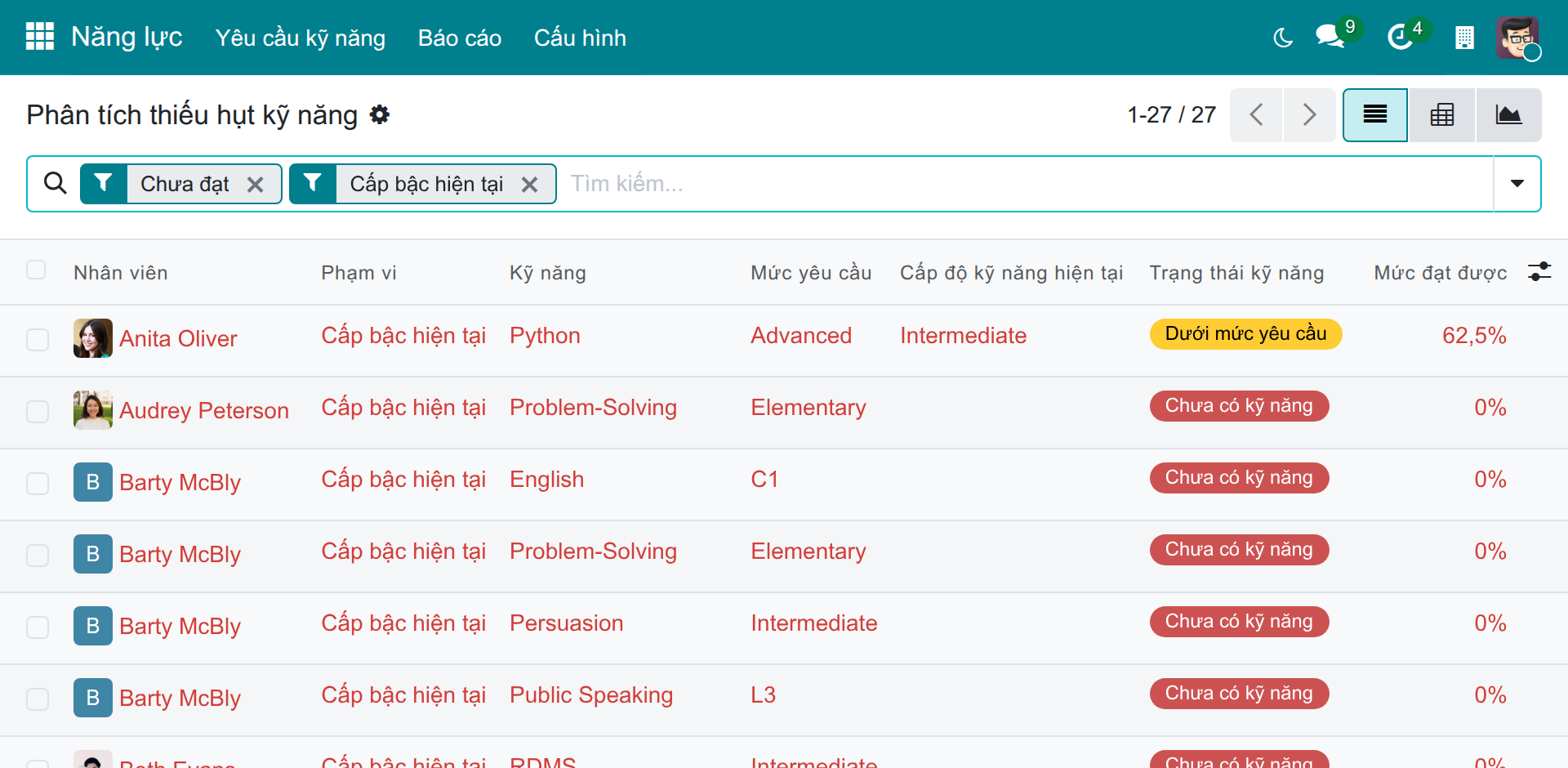The image size is (1568, 768).
Task: Tick the Barty McBly Persuasion row checkbox
Action: pos(38,627)
